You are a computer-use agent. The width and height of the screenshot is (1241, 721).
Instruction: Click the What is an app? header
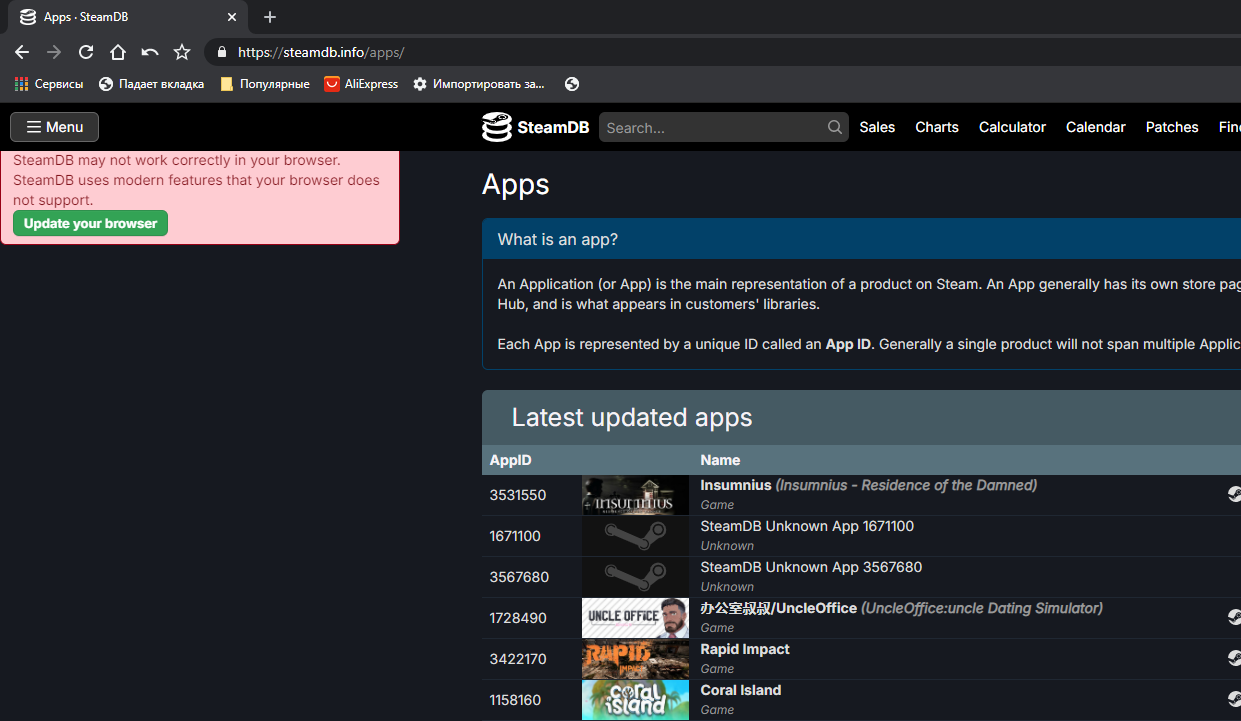pos(861,239)
